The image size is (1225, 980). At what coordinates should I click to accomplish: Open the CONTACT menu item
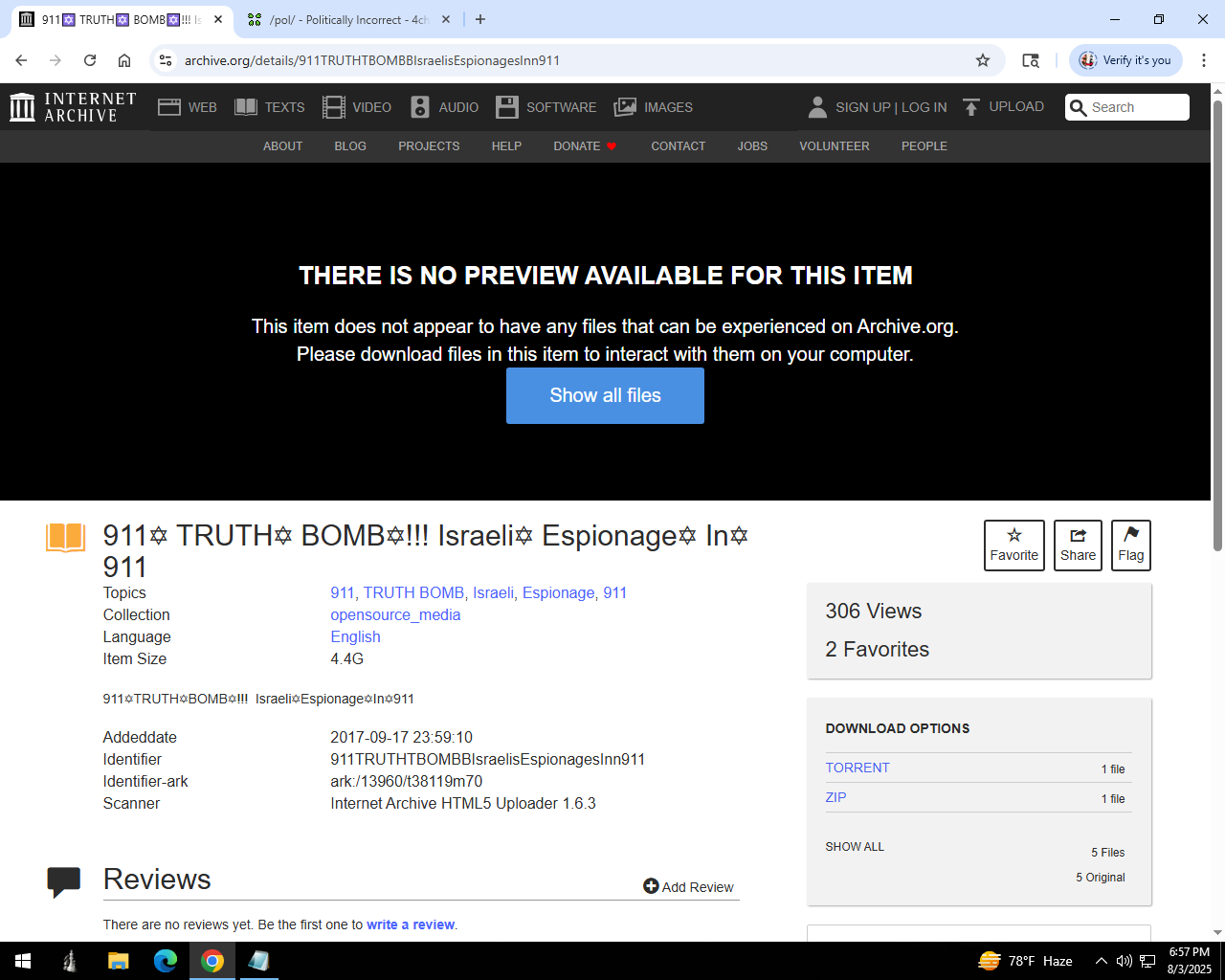coord(678,146)
